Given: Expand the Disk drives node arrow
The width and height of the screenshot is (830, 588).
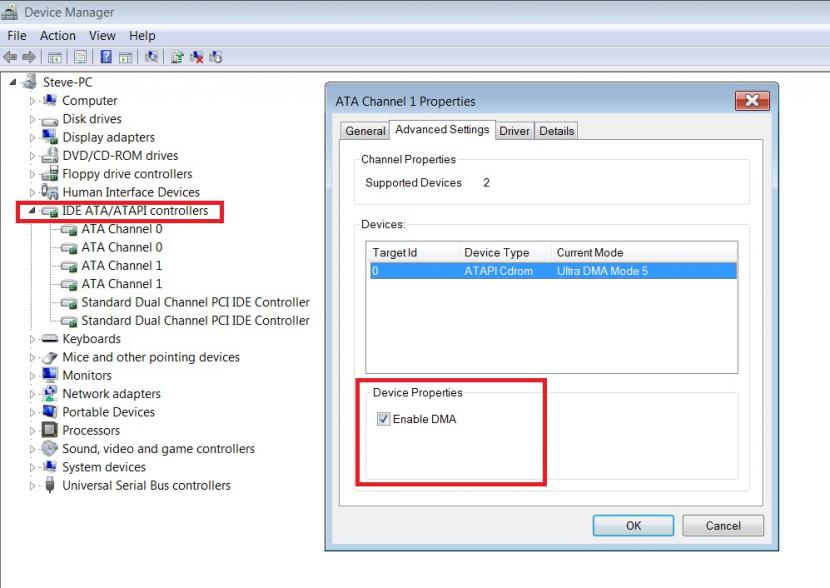Looking at the screenshot, I should pos(32,119).
